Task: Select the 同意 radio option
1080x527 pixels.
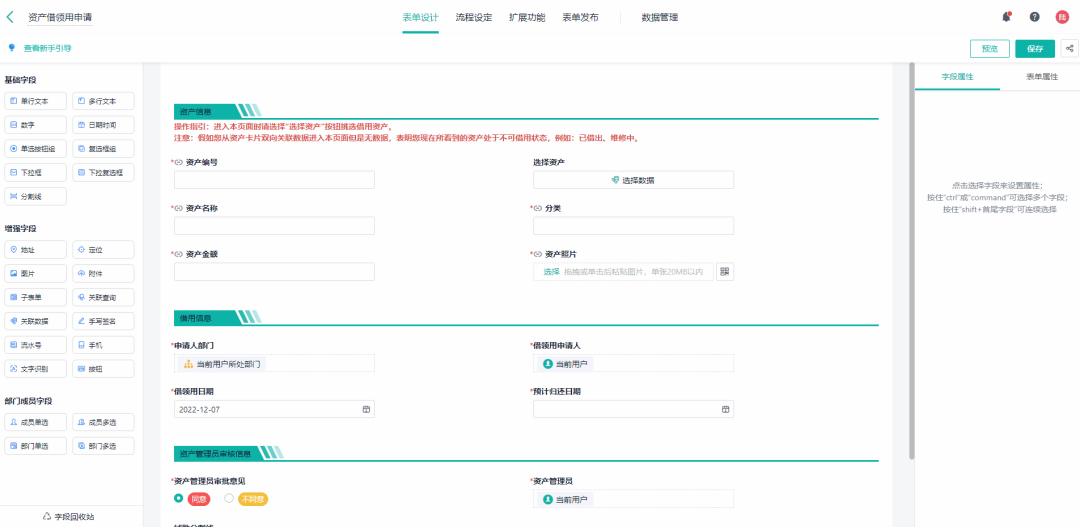Action: 178,498
